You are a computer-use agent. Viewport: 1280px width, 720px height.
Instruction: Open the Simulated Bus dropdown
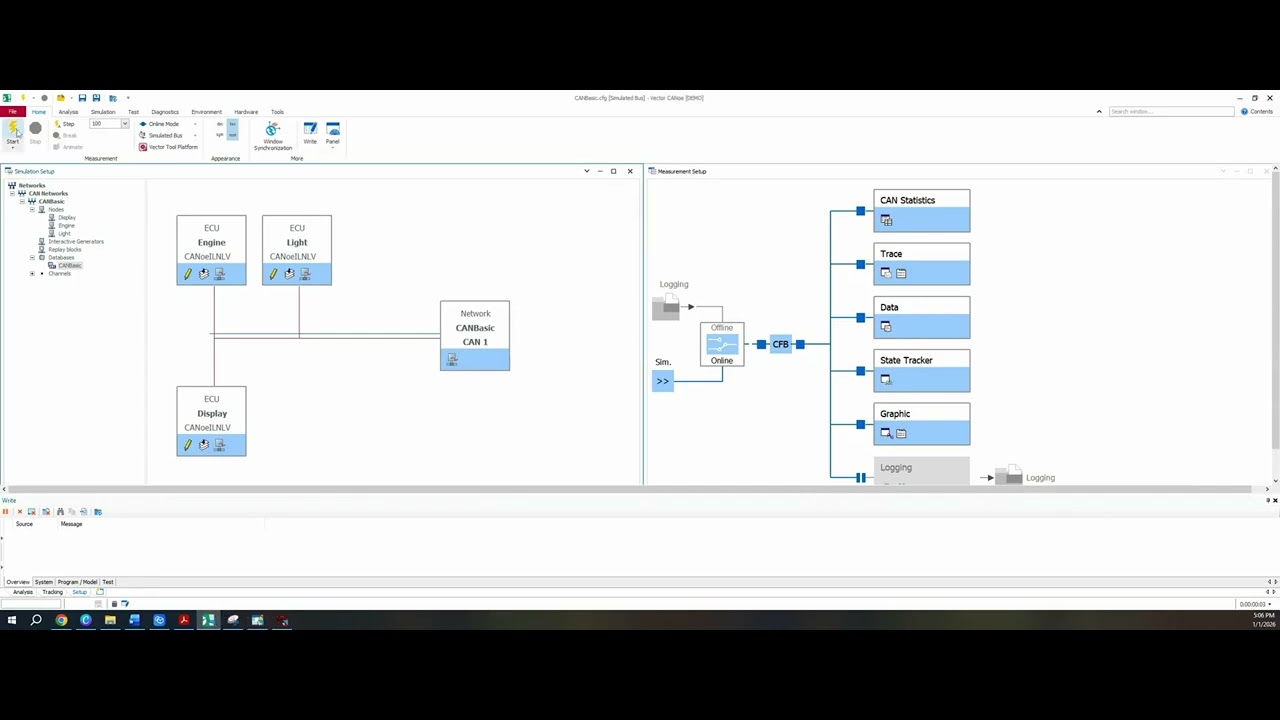click(x=195, y=135)
